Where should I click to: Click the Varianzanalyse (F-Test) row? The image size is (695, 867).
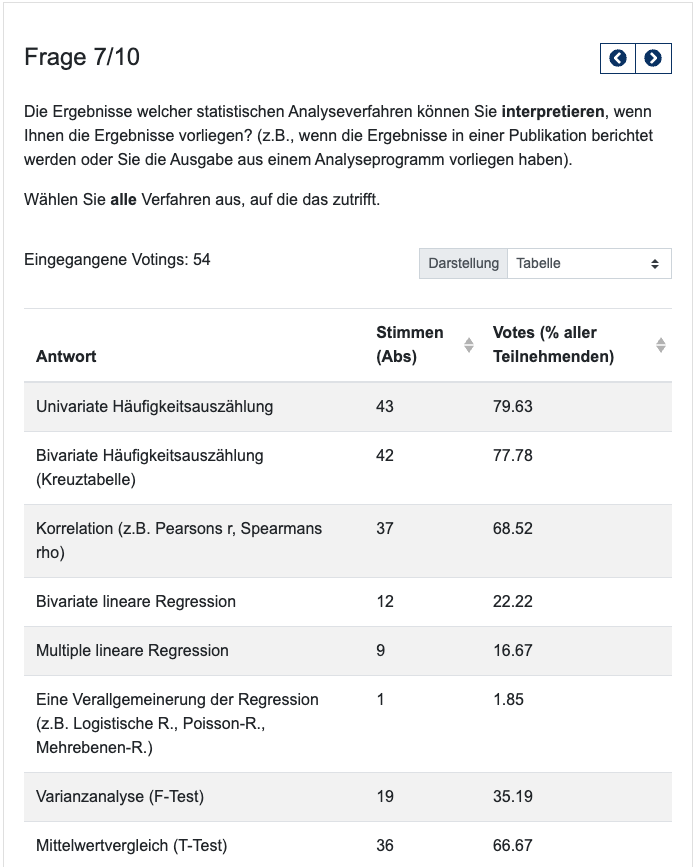[119, 797]
